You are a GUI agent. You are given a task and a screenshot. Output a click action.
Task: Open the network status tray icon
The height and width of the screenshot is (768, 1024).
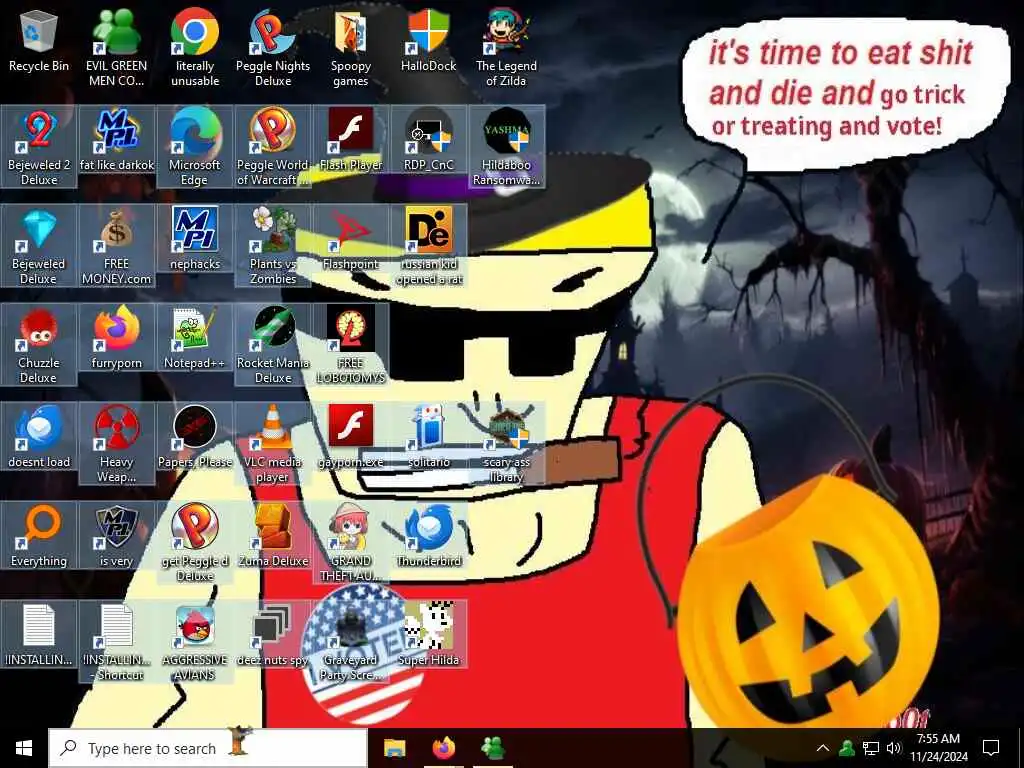[871, 748]
